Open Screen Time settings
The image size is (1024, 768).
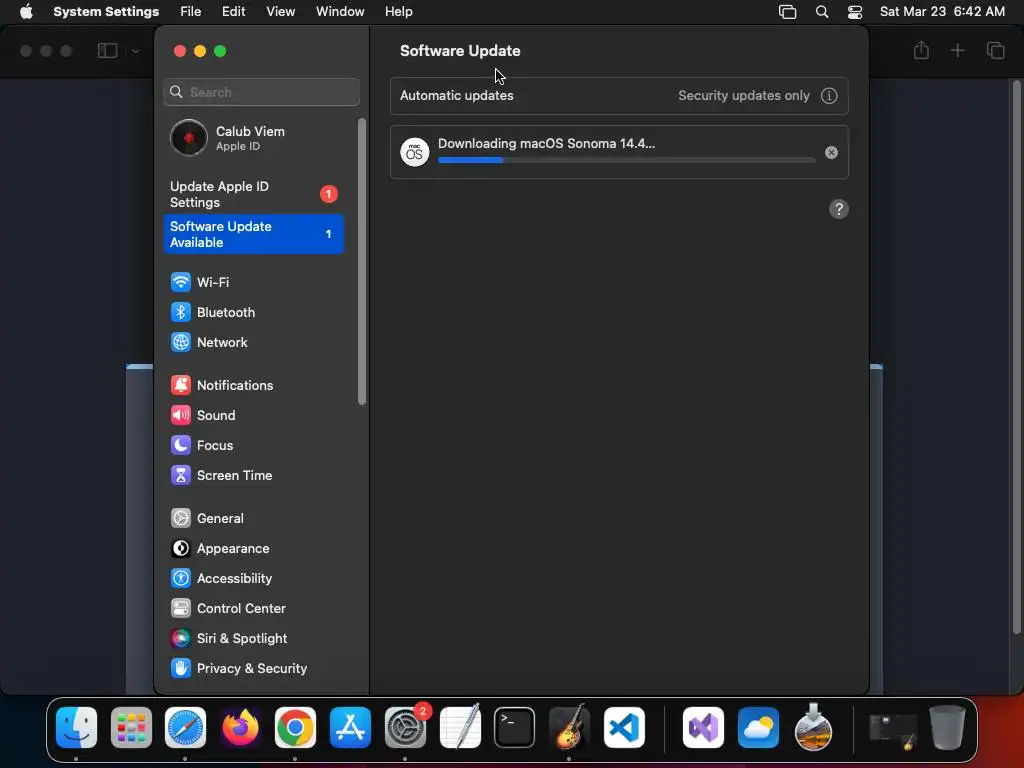tap(253, 475)
